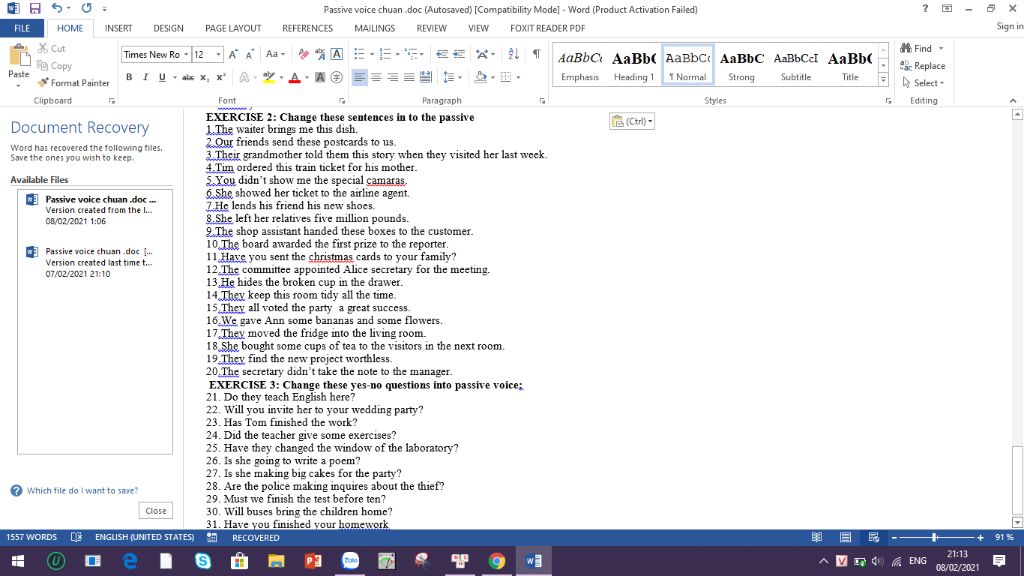The image size is (1024, 576).
Task: Open Word Help question mark
Action: (x=925, y=8)
